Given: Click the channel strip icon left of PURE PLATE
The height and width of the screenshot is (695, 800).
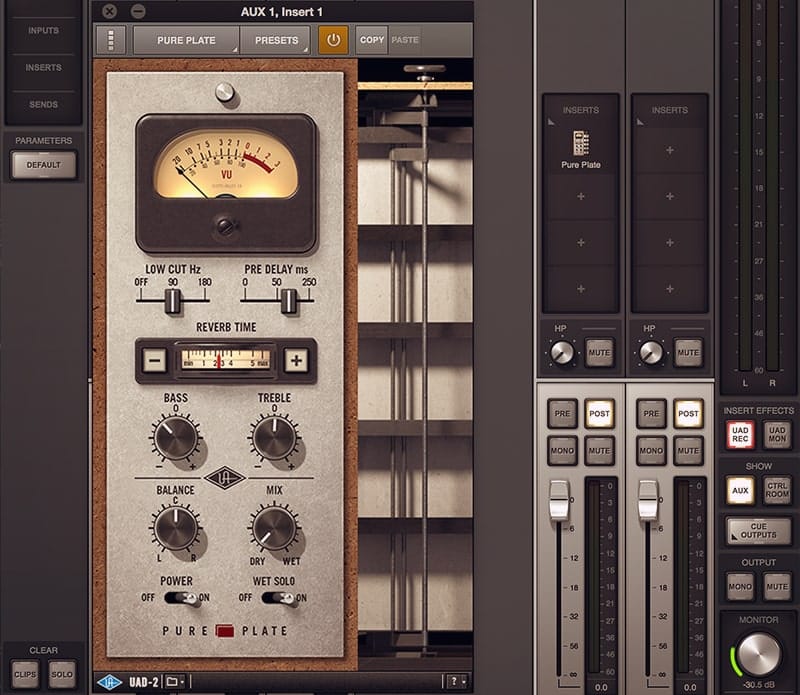Looking at the screenshot, I should click(x=113, y=39).
